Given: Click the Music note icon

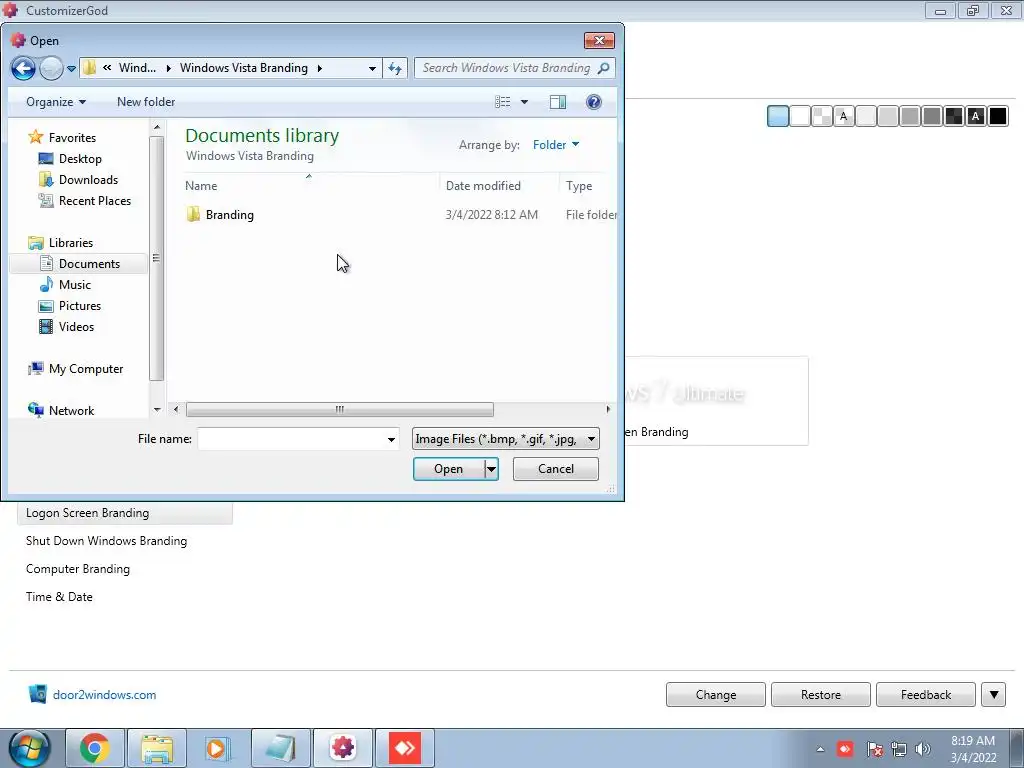Looking at the screenshot, I should (x=46, y=285).
